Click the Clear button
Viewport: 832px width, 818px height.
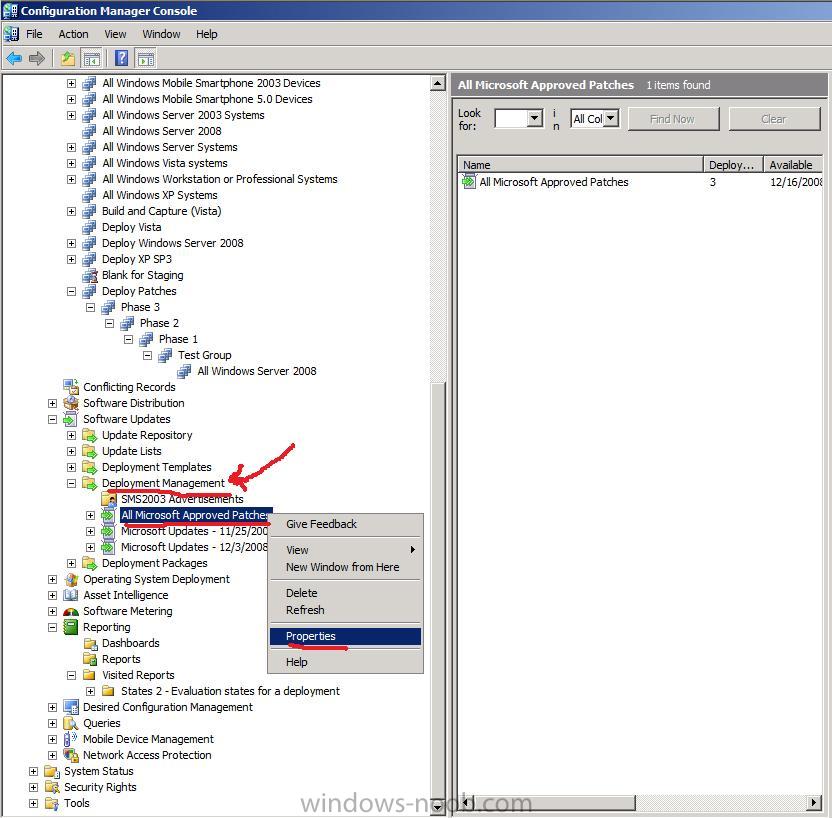point(774,119)
